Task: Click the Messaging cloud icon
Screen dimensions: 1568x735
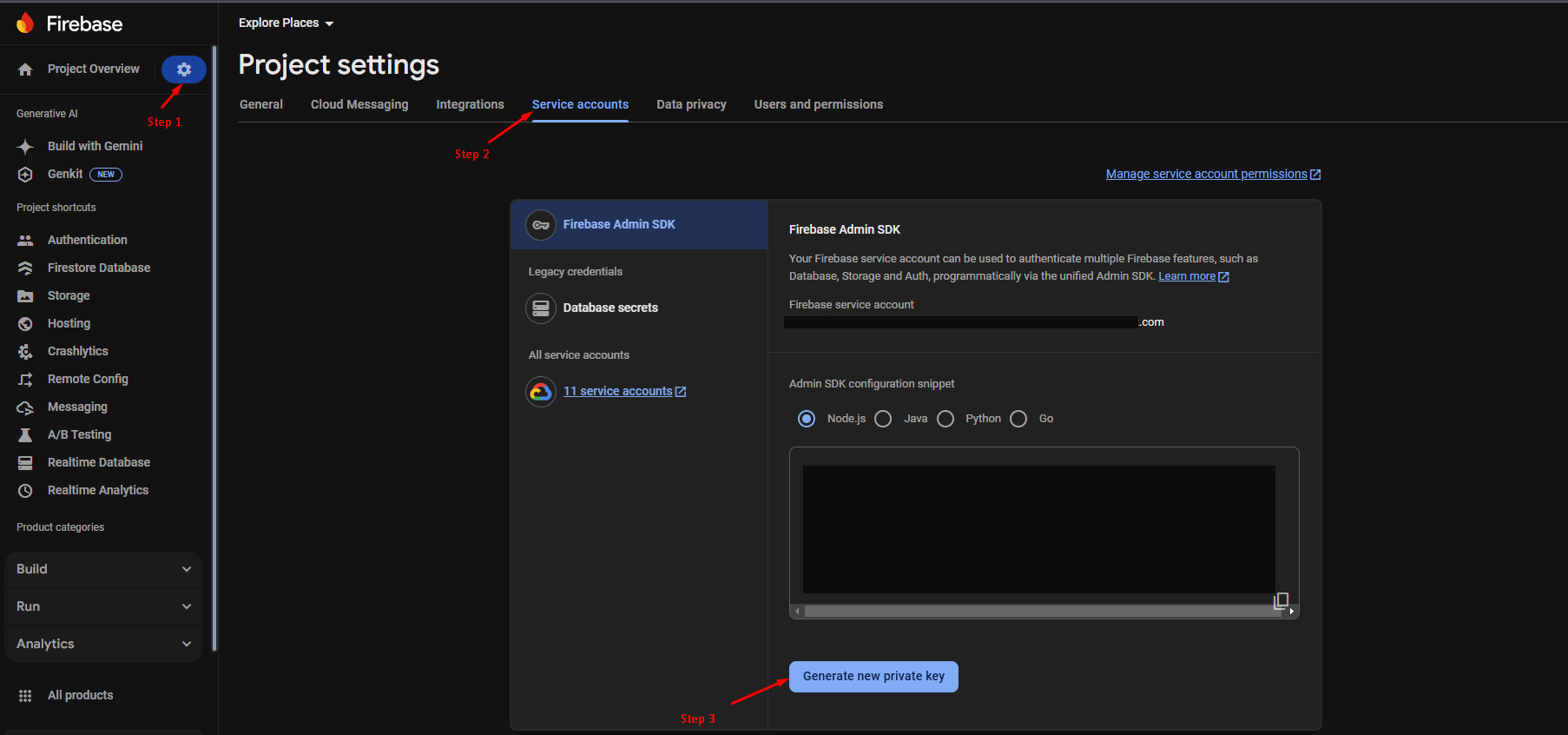Action: 25,407
